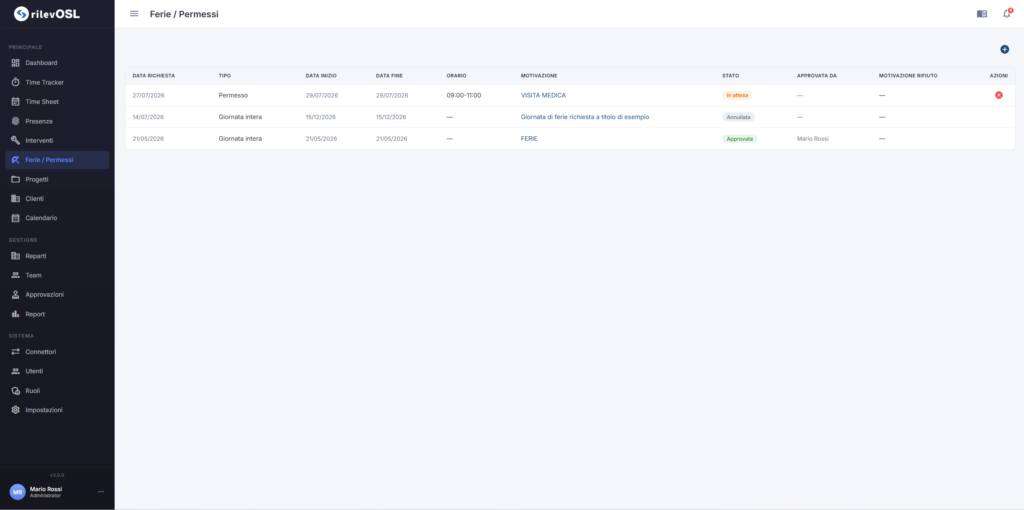Click the rilevOSL logo
This screenshot has width=1024, height=510.
click(x=47, y=14)
